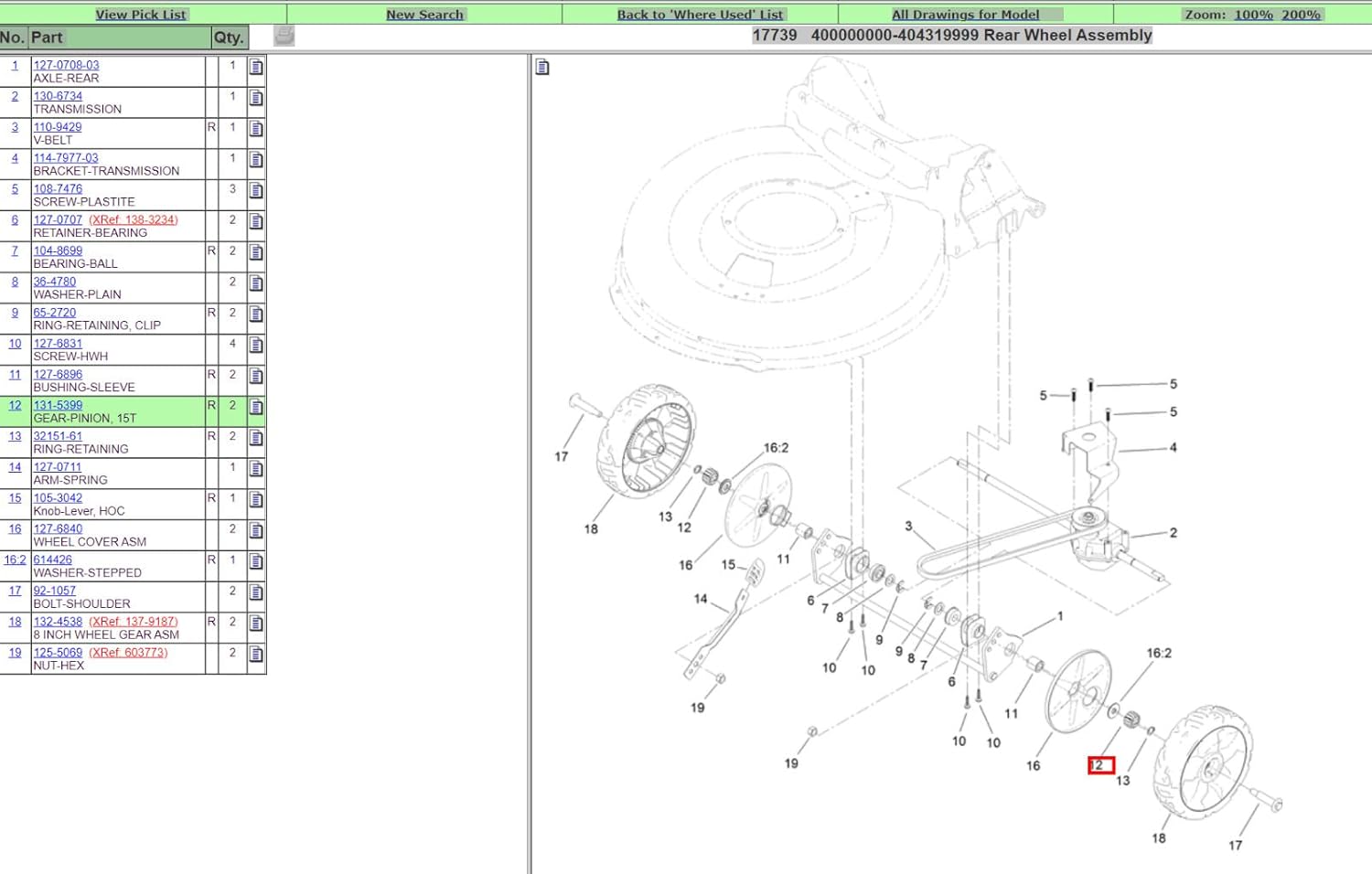The width and height of the screenshot is (1372, 874).
Task: Follow the XRef 138-3234 link
Action: pos(134,219)
